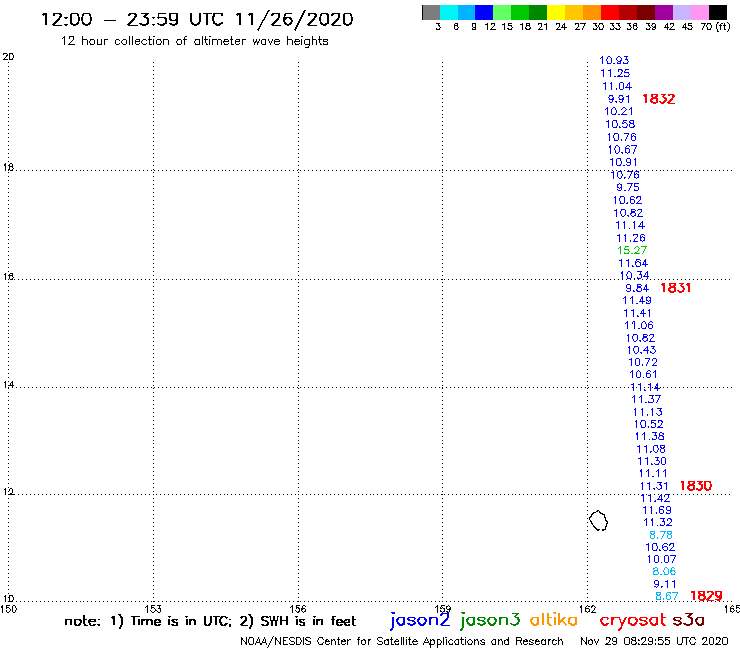Viewport: 740px width, 650px height.
Task: Click the wave height value '11.38'
Action: click(649, 437)
